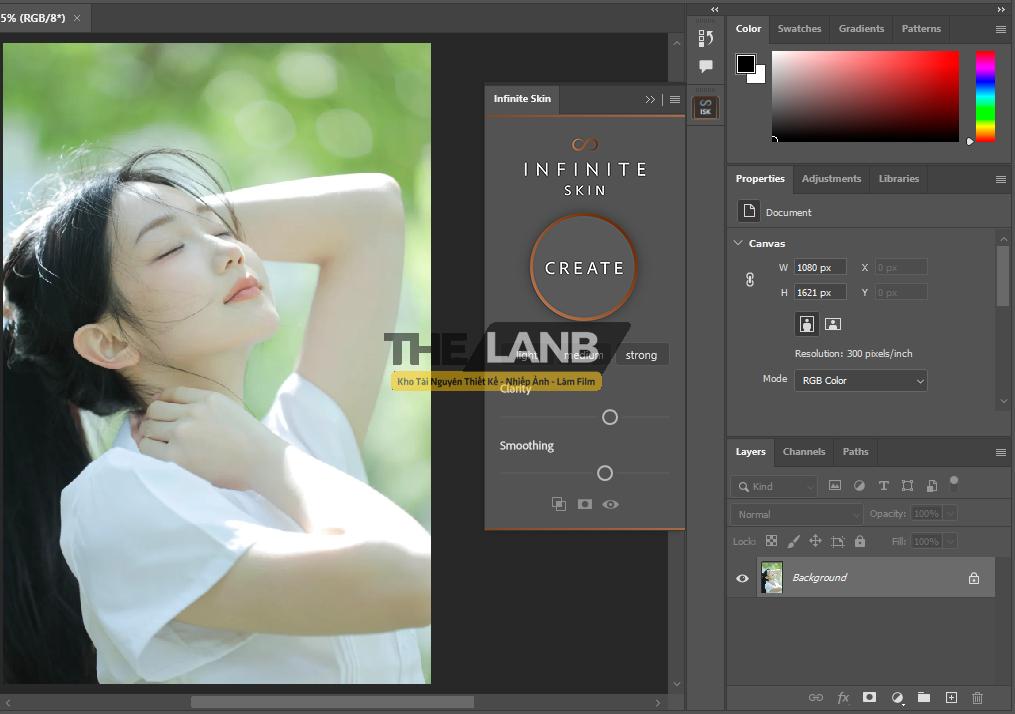Choose the strong intensity button
The width and height of the screenshot is (1015, 714).
coord(641,355)
